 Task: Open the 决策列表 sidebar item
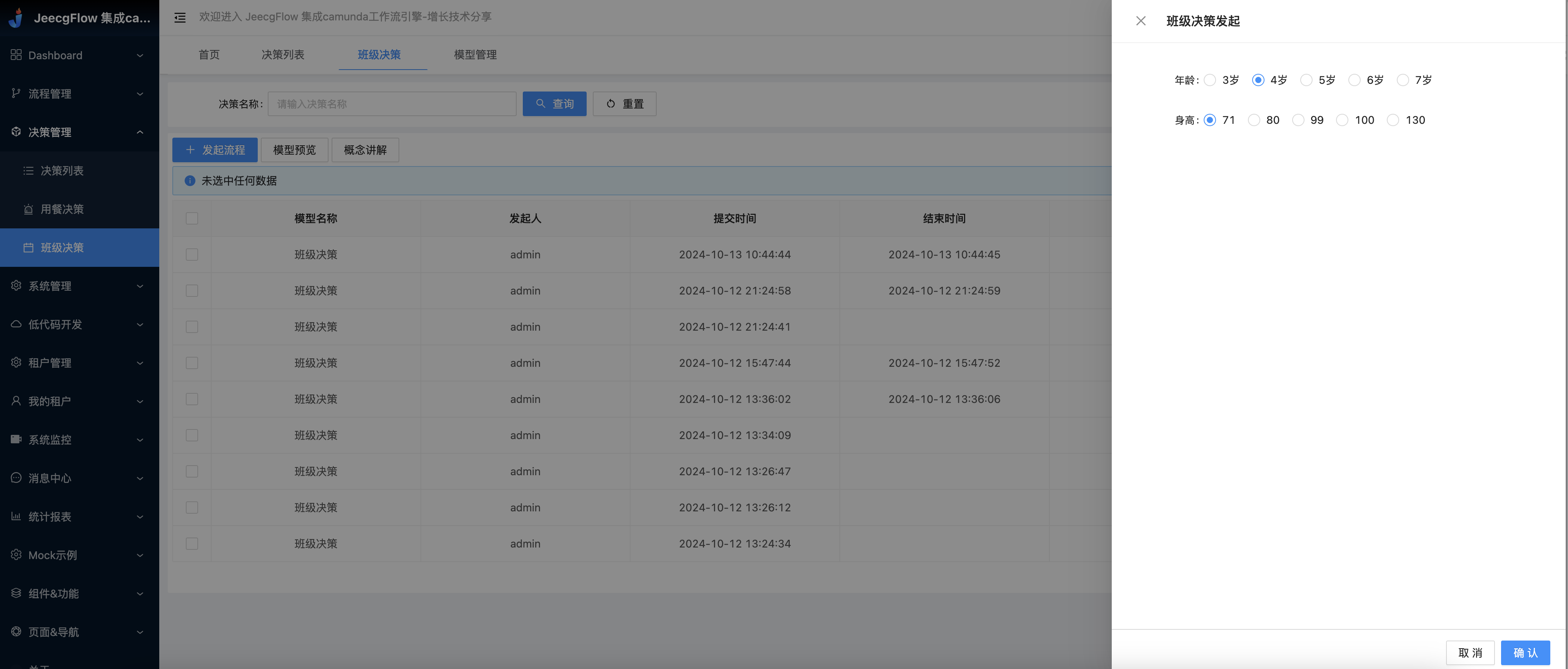62,171
